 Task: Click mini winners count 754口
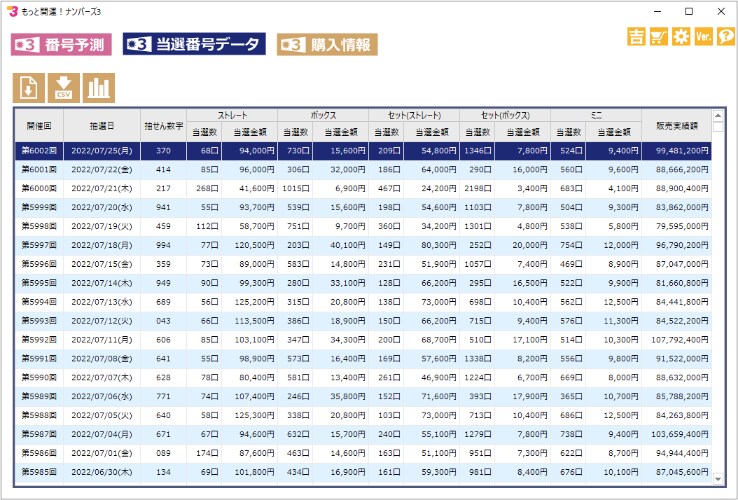click(571, 245)
